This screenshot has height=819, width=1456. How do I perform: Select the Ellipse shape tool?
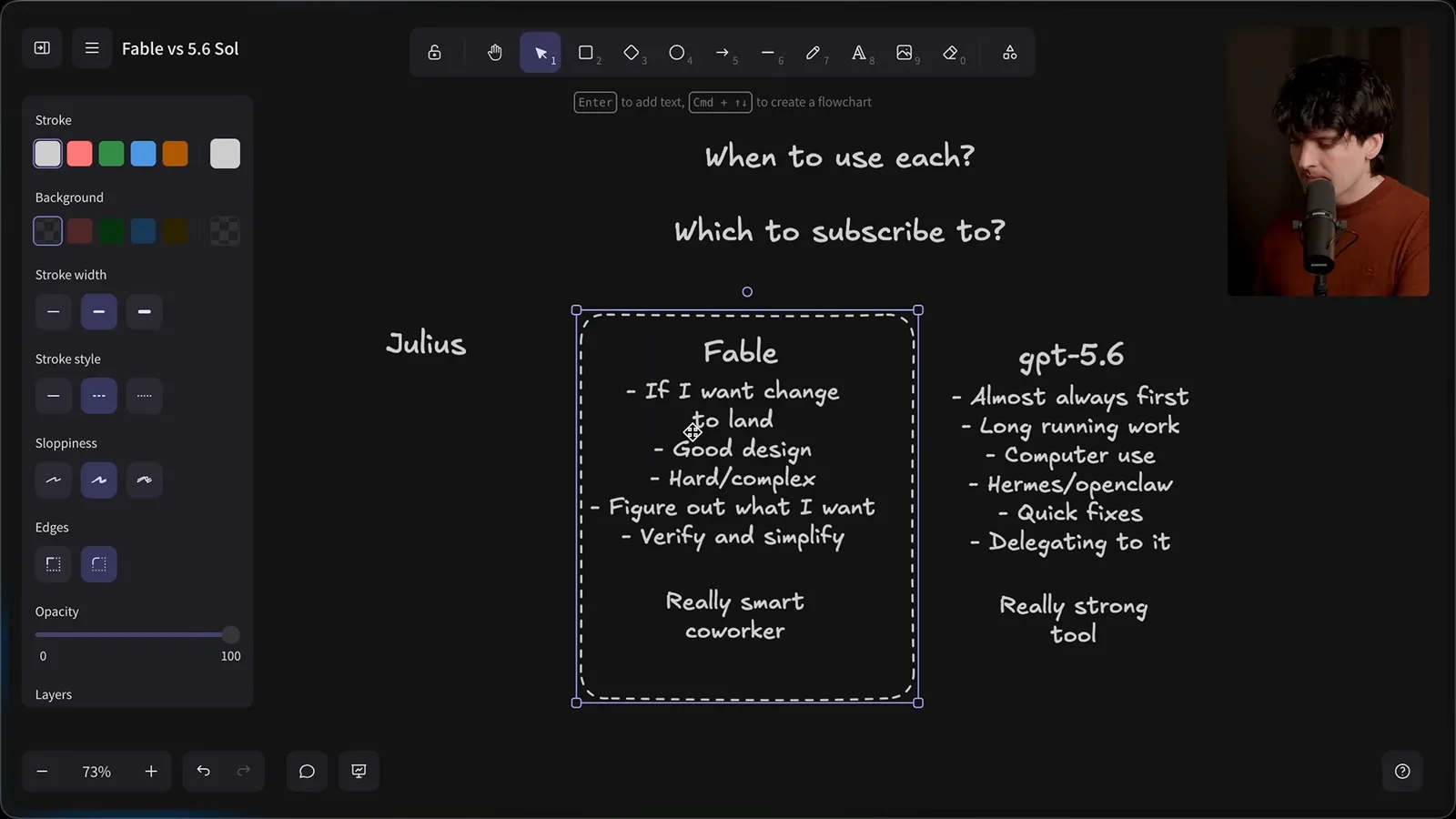[x=677, y=53]
